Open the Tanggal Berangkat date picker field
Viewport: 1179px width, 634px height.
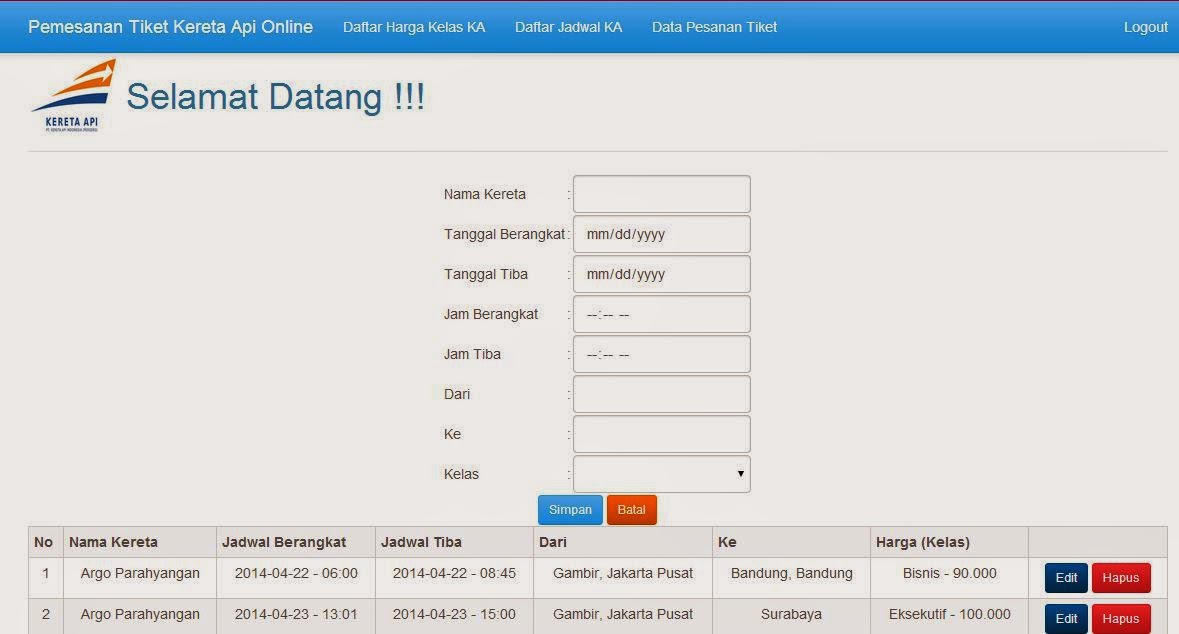(660, 233)
